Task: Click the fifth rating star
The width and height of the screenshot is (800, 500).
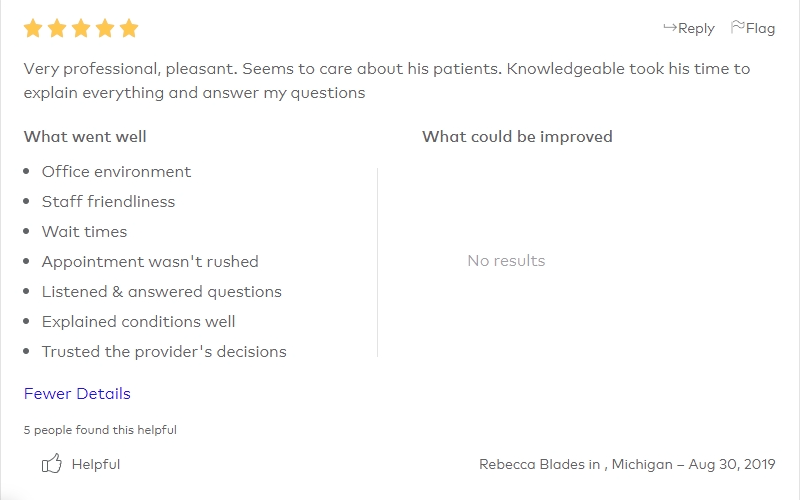Action: point(129,28)
